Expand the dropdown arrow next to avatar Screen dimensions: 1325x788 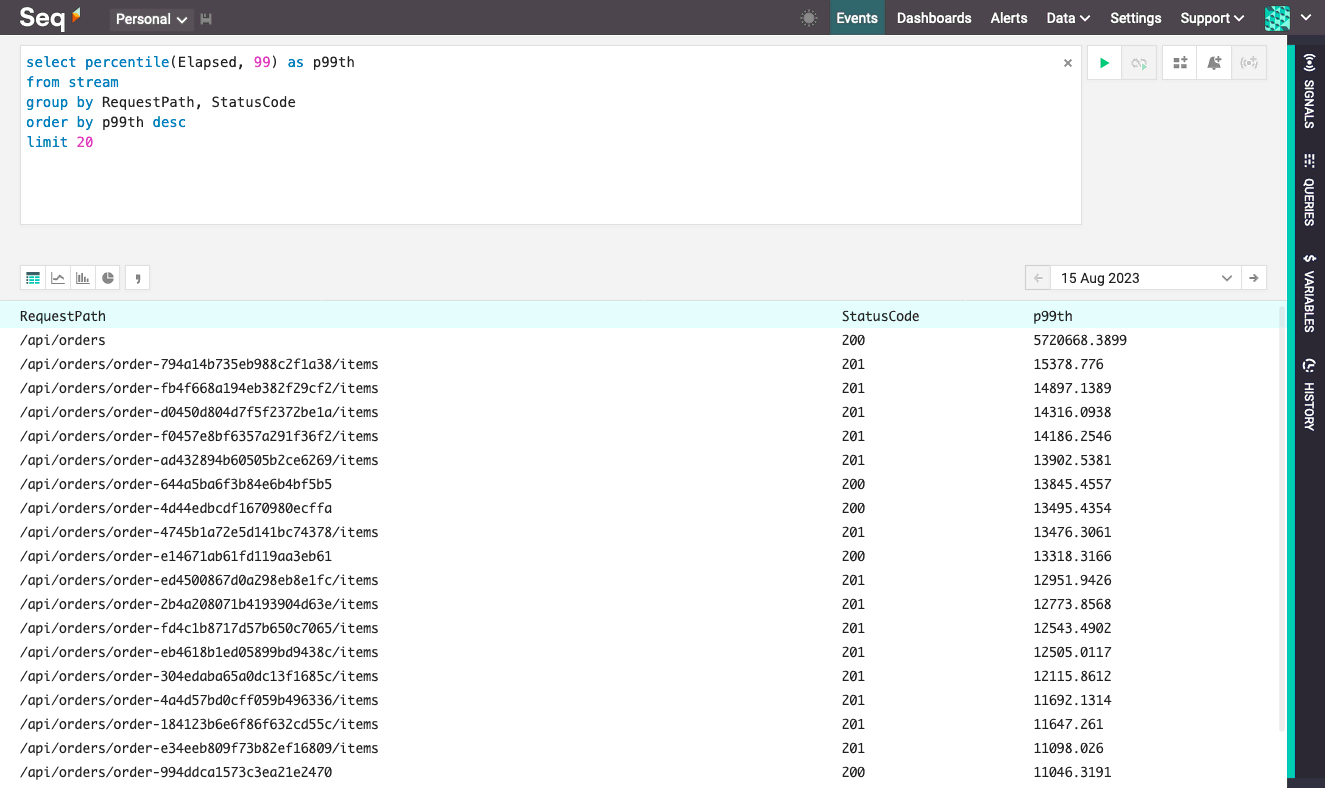1305,18
